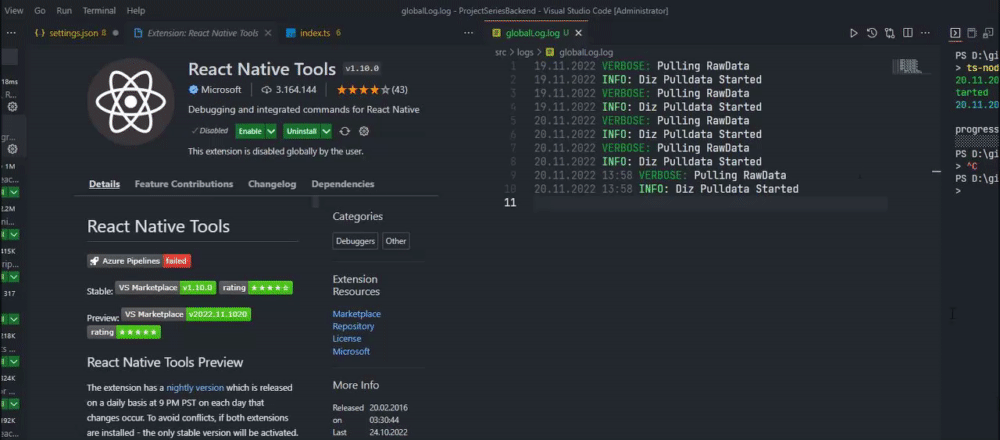1000x440 pixels.
Task: Close the globalLog.log tab
Action: click(578, 33)
